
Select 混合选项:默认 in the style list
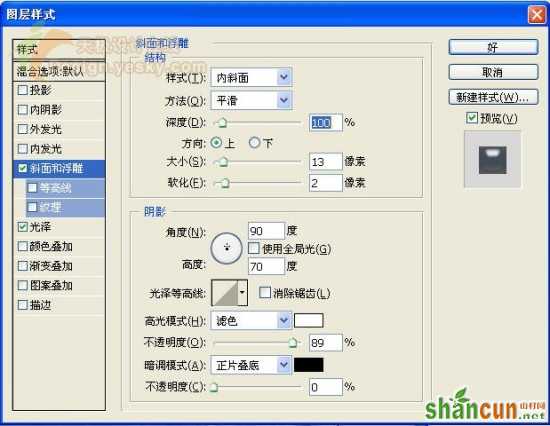click(x=59, y=72)
